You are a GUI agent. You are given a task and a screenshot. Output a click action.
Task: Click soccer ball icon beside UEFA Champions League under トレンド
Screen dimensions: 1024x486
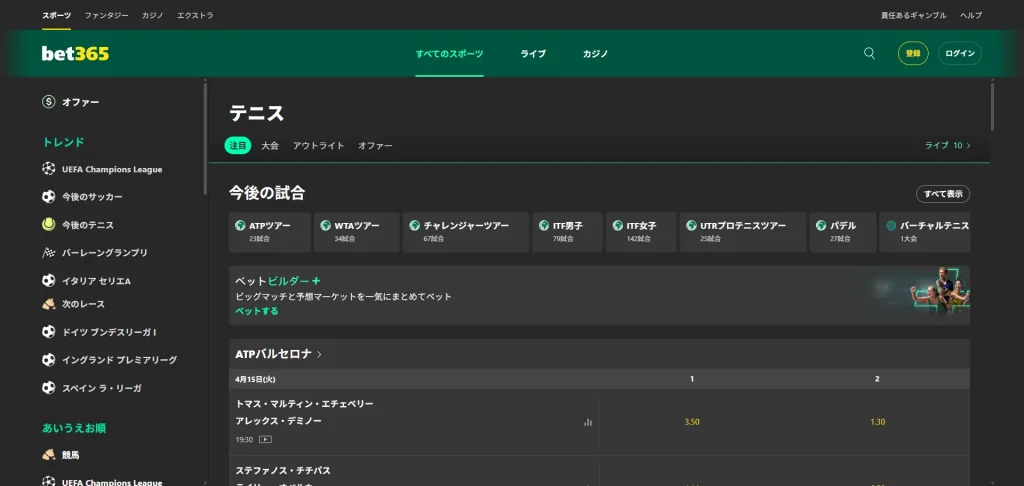48,169
